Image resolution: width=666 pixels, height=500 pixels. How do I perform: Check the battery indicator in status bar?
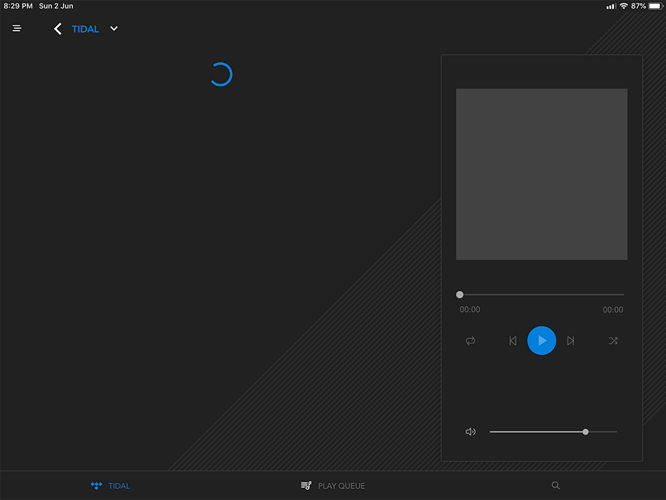655,6
